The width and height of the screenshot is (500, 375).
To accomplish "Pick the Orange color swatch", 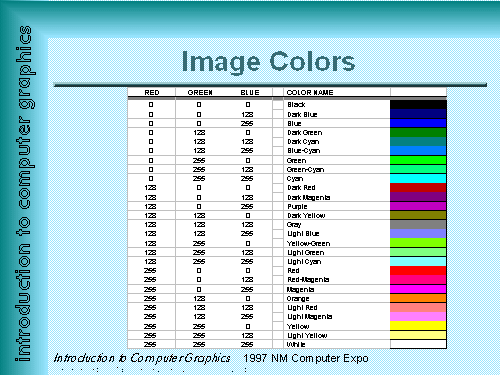I will [x=418, y=298].
